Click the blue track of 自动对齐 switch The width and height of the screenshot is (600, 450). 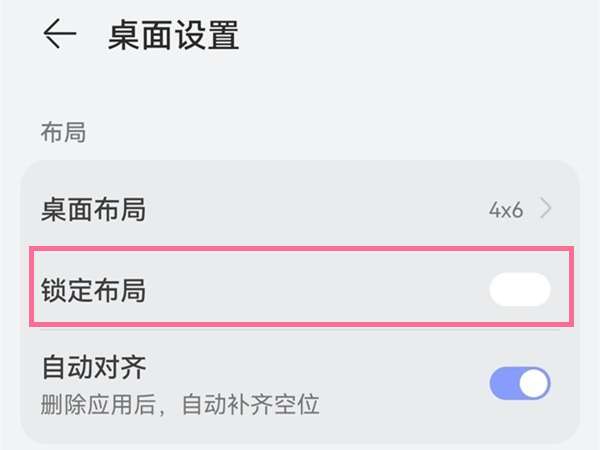point(503,383)
